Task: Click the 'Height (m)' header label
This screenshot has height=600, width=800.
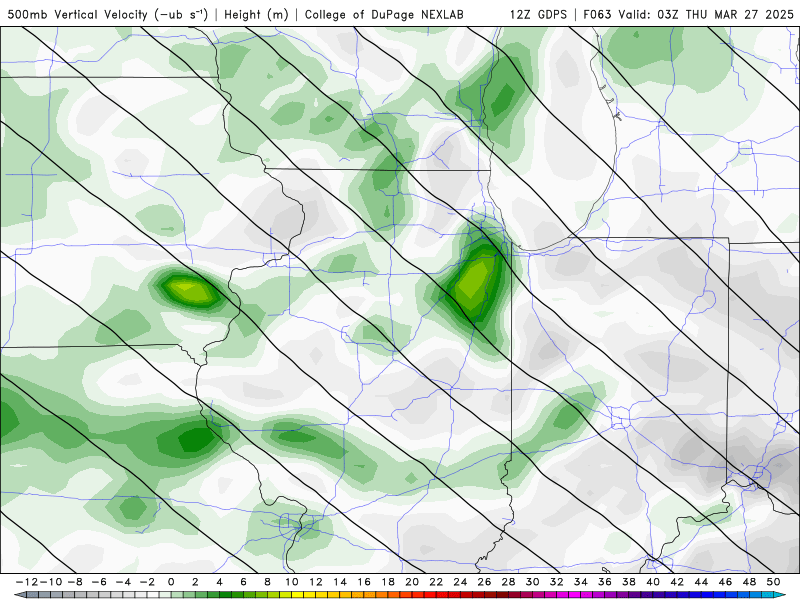Action: (x=256, y=14)
